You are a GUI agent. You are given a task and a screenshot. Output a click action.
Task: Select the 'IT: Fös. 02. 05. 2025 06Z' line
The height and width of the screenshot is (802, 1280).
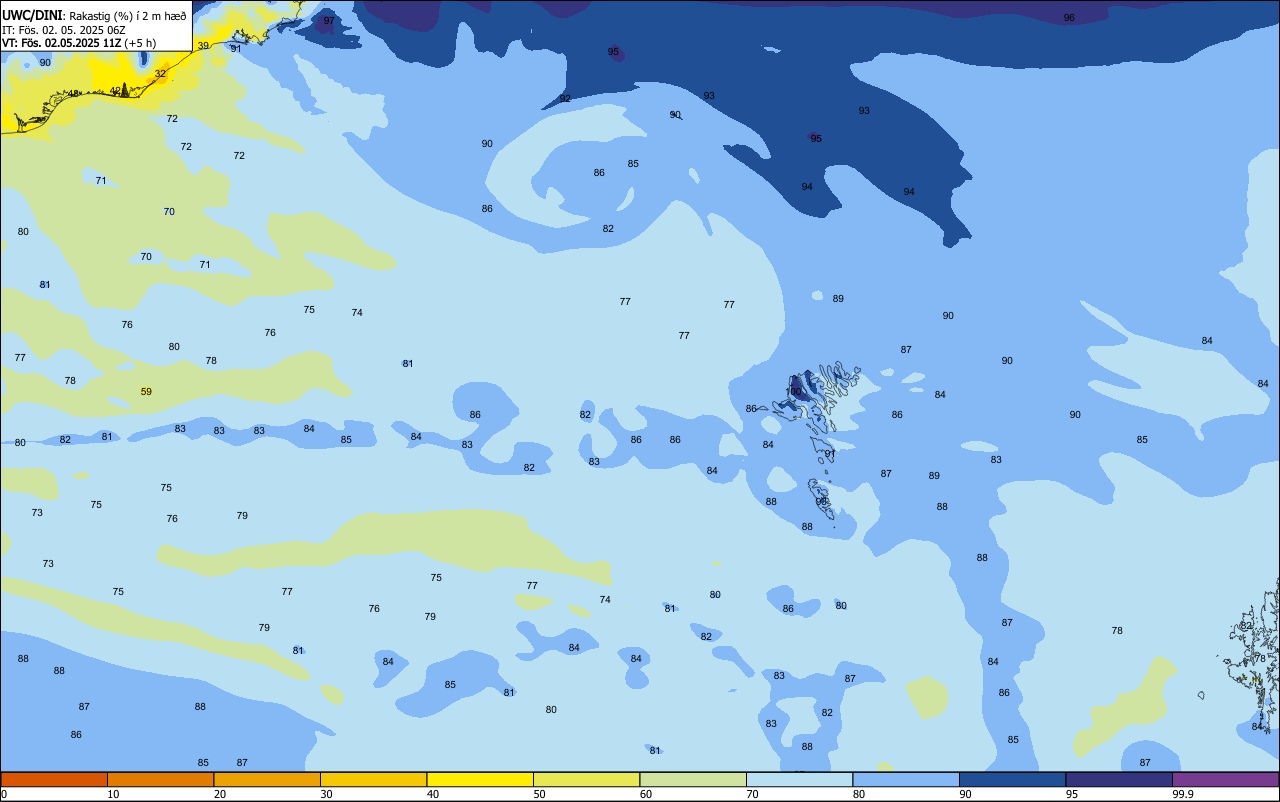(x=64, y=29)
